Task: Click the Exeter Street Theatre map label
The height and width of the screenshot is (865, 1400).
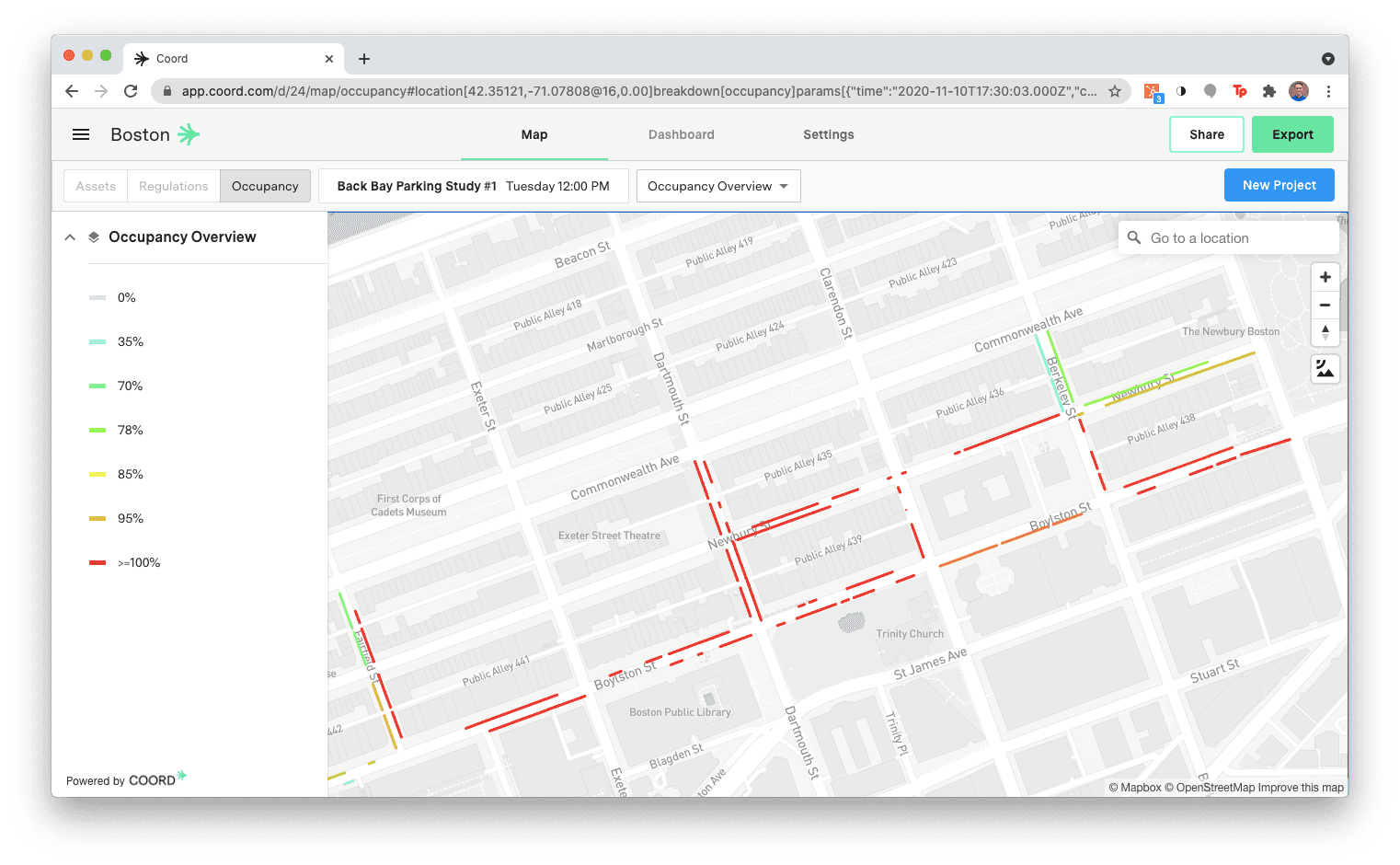Action: click(x=609, y=536)
